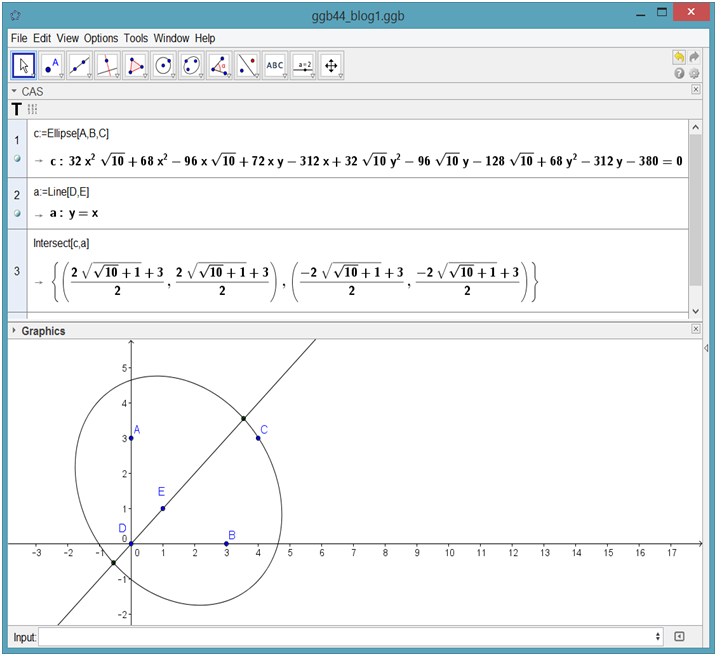717x656 pixels.
Task: Select CAS row number 3
Action: click(x=17, y=271)
